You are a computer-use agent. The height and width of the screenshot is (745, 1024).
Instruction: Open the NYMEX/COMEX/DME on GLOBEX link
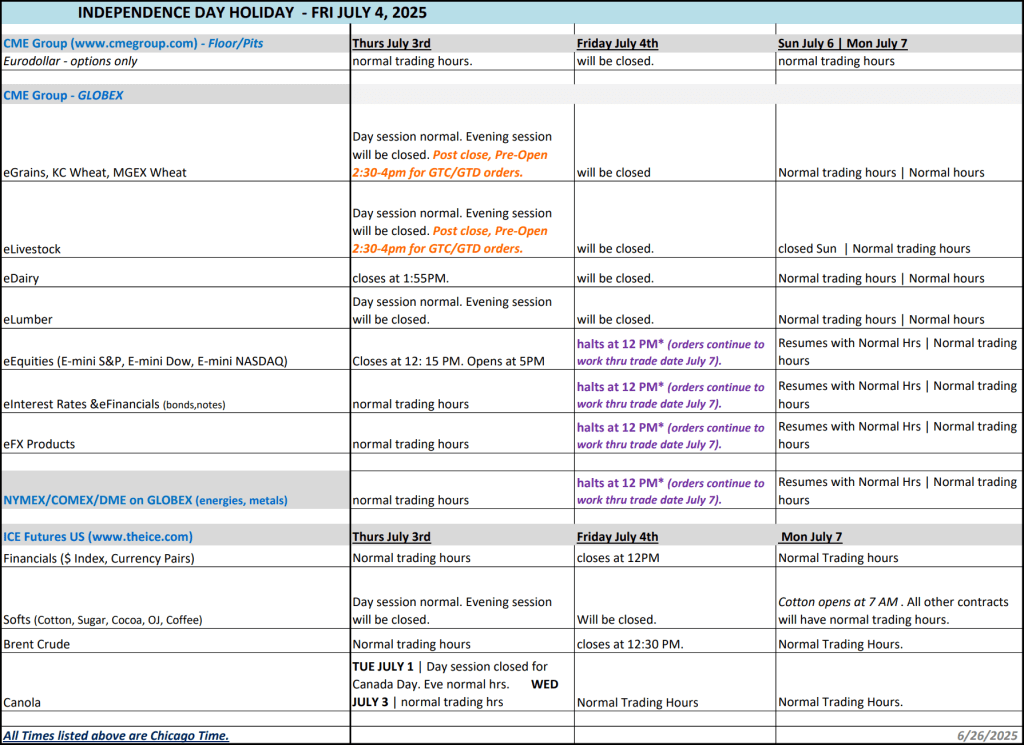[145, 500]
